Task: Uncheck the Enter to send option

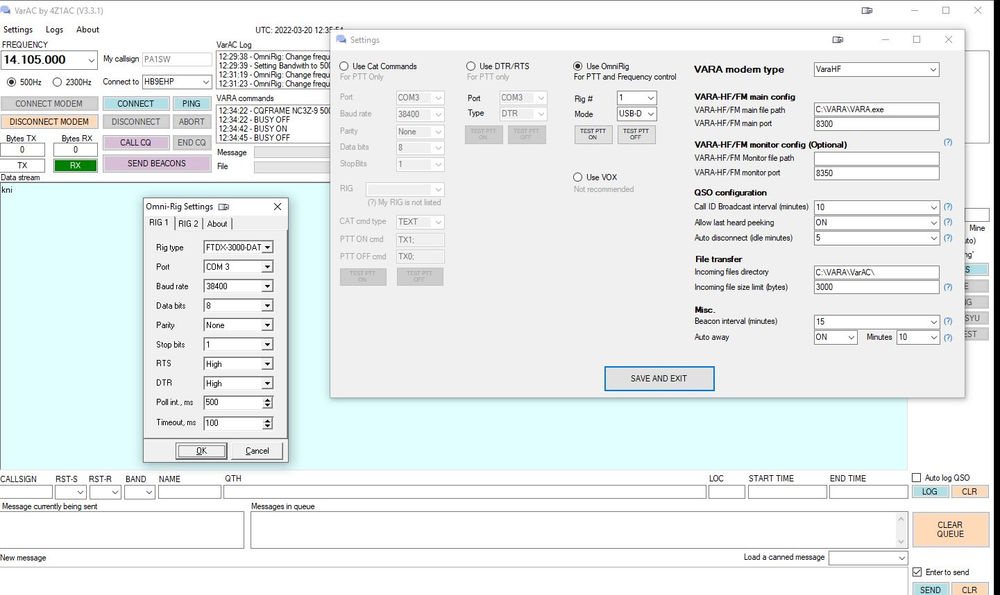Action: [x=918, y=570]
